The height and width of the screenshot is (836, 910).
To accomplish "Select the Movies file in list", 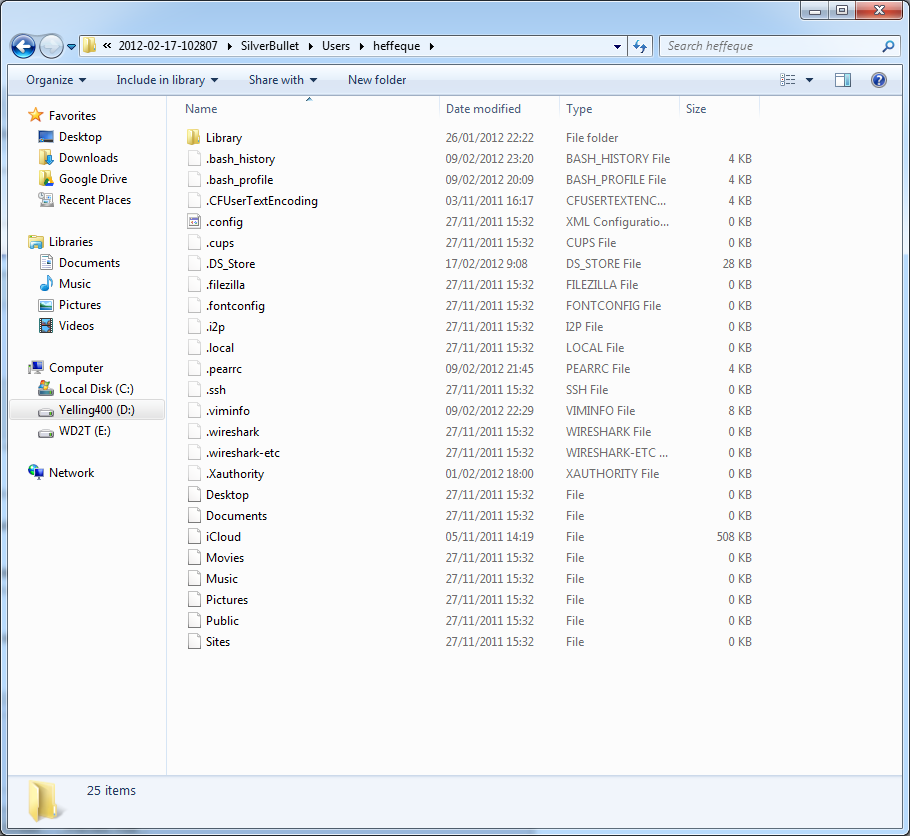I will [x=225, y=558].
